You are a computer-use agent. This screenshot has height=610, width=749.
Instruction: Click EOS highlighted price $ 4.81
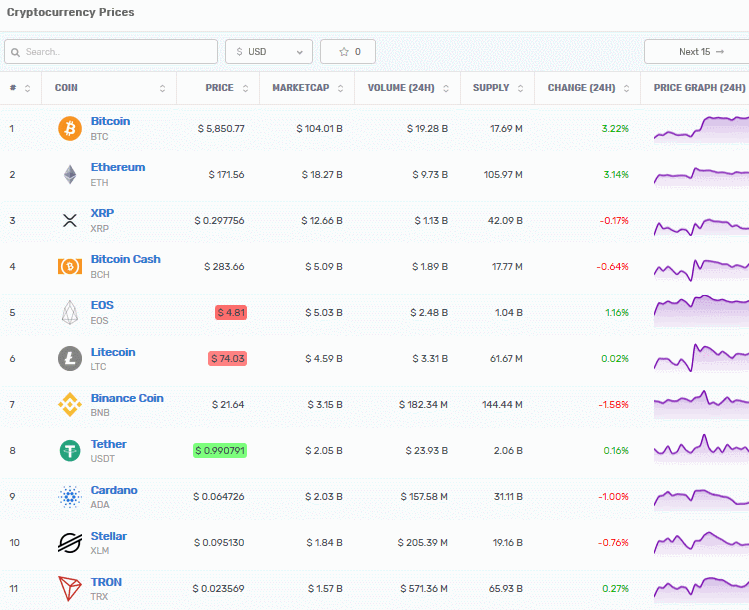[x=231, y=312]
